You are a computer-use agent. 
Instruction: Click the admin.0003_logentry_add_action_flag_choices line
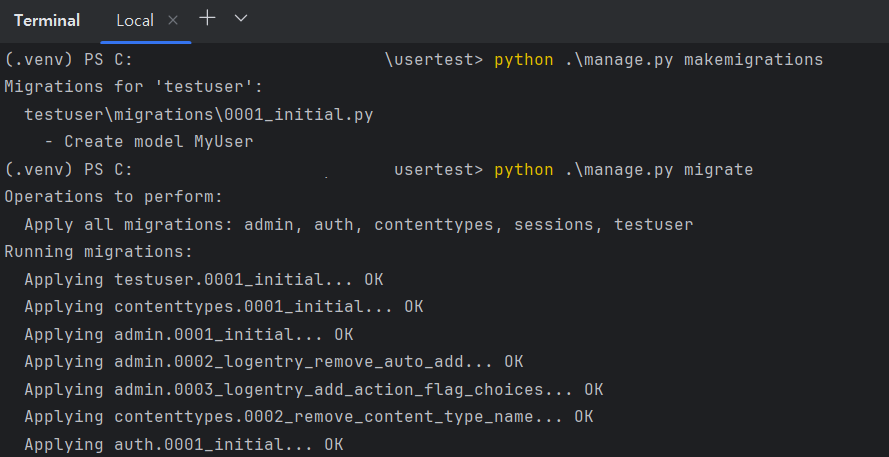[313, 389]
